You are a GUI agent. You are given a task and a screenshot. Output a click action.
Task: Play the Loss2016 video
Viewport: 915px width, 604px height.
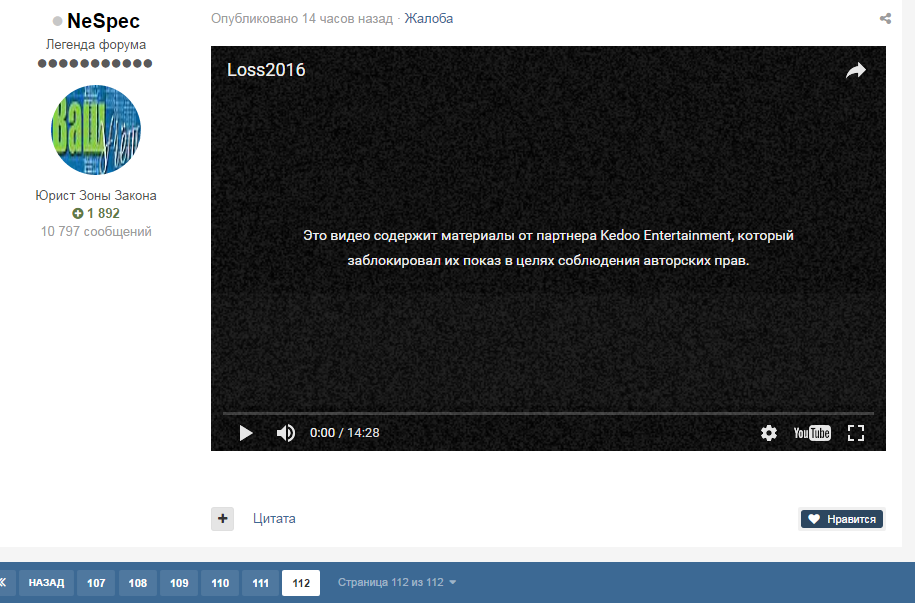point(246,433)
